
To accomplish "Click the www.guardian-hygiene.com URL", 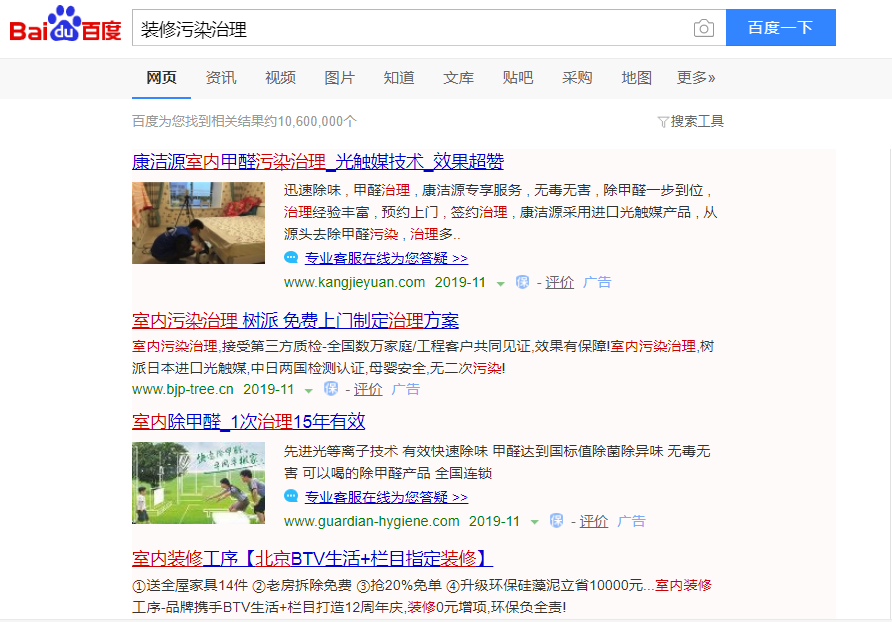I will coord(371,521).
